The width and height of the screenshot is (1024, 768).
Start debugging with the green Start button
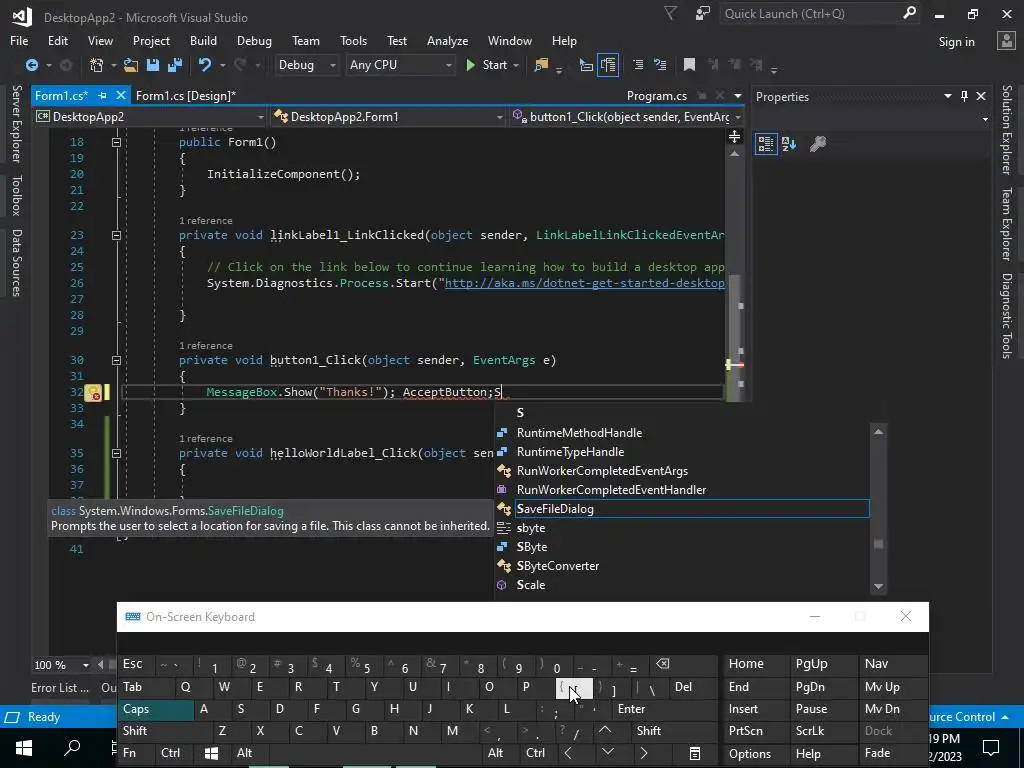tap(487, 65)
